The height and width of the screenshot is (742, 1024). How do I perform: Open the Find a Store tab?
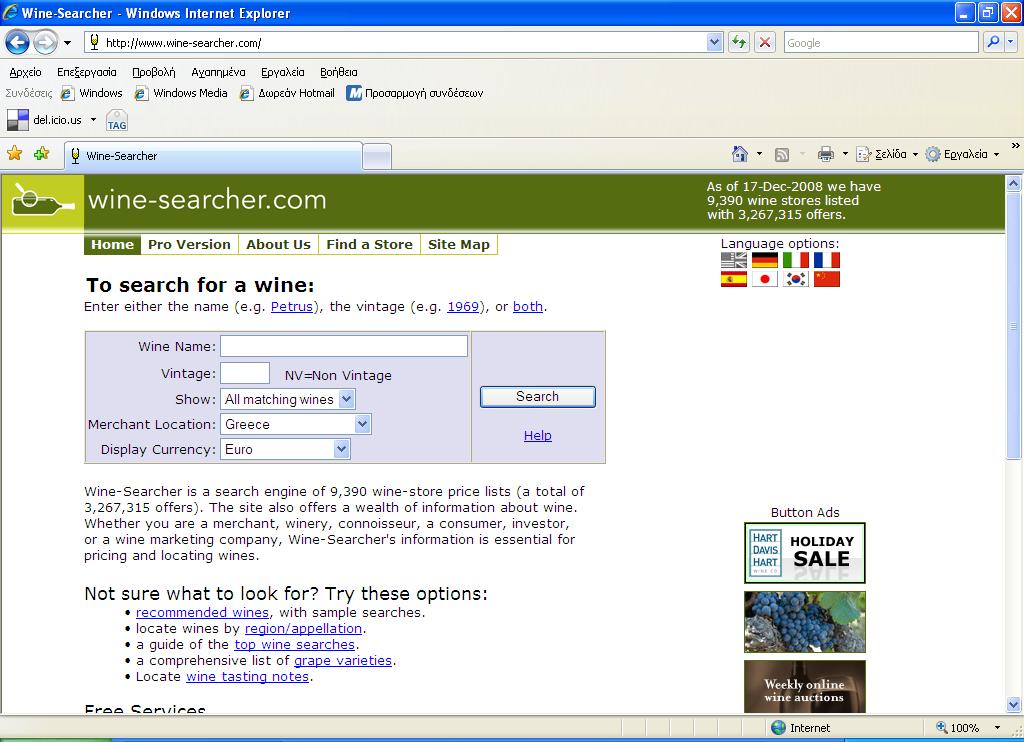click(369, 245)
